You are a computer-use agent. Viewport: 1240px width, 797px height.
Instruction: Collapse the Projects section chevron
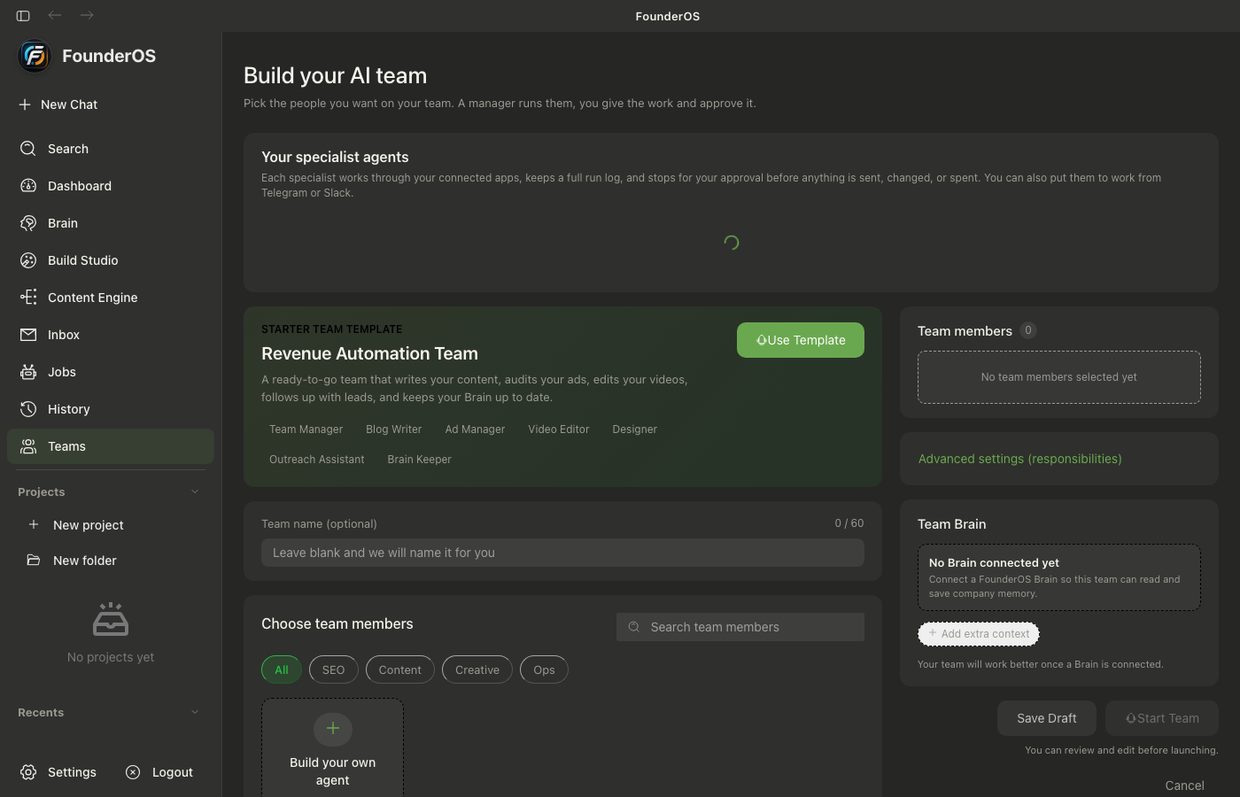(195, 492)
